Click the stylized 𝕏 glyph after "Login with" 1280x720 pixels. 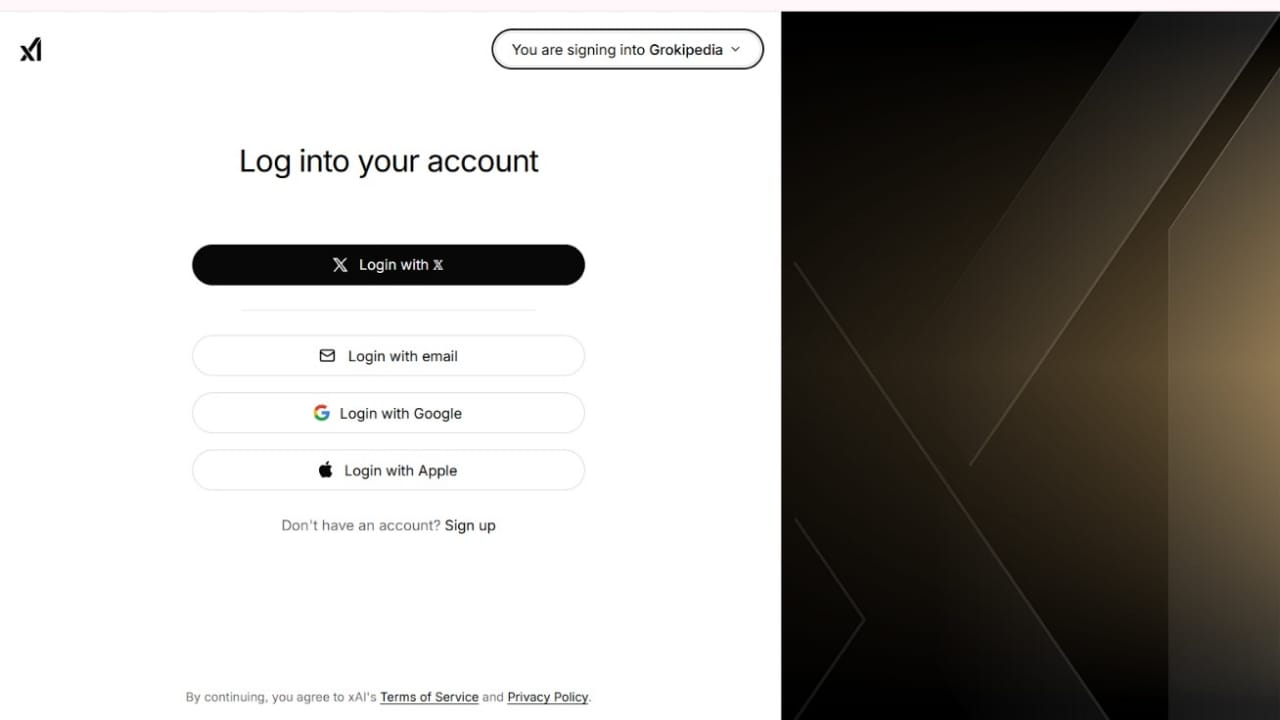[438, 265]
